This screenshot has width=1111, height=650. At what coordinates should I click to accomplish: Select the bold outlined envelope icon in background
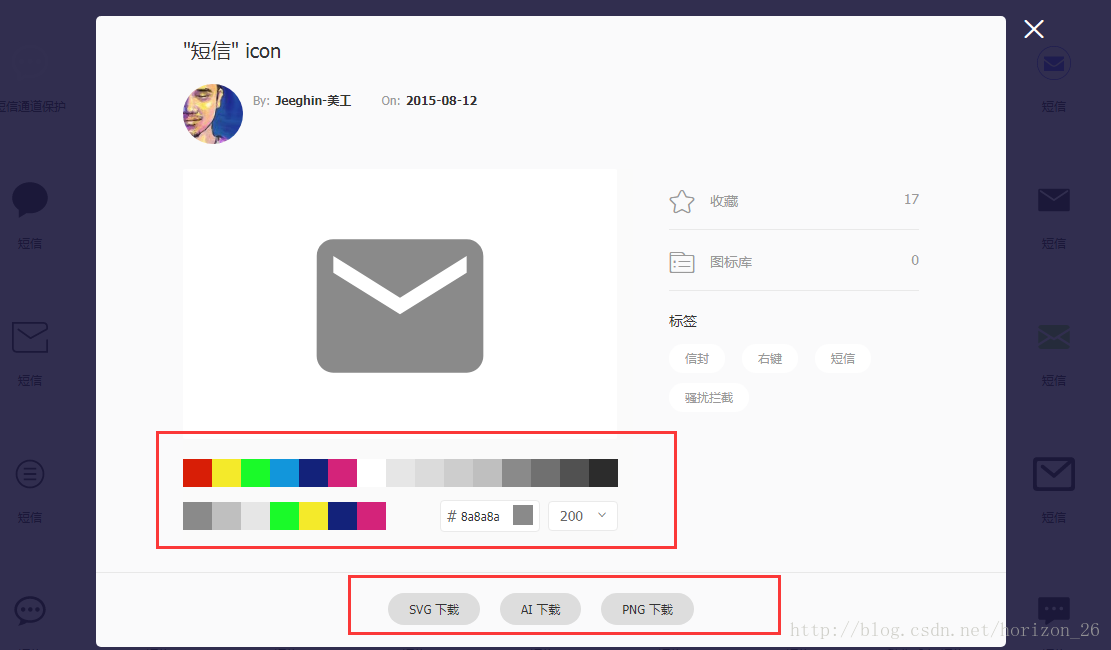(1054, 474)
